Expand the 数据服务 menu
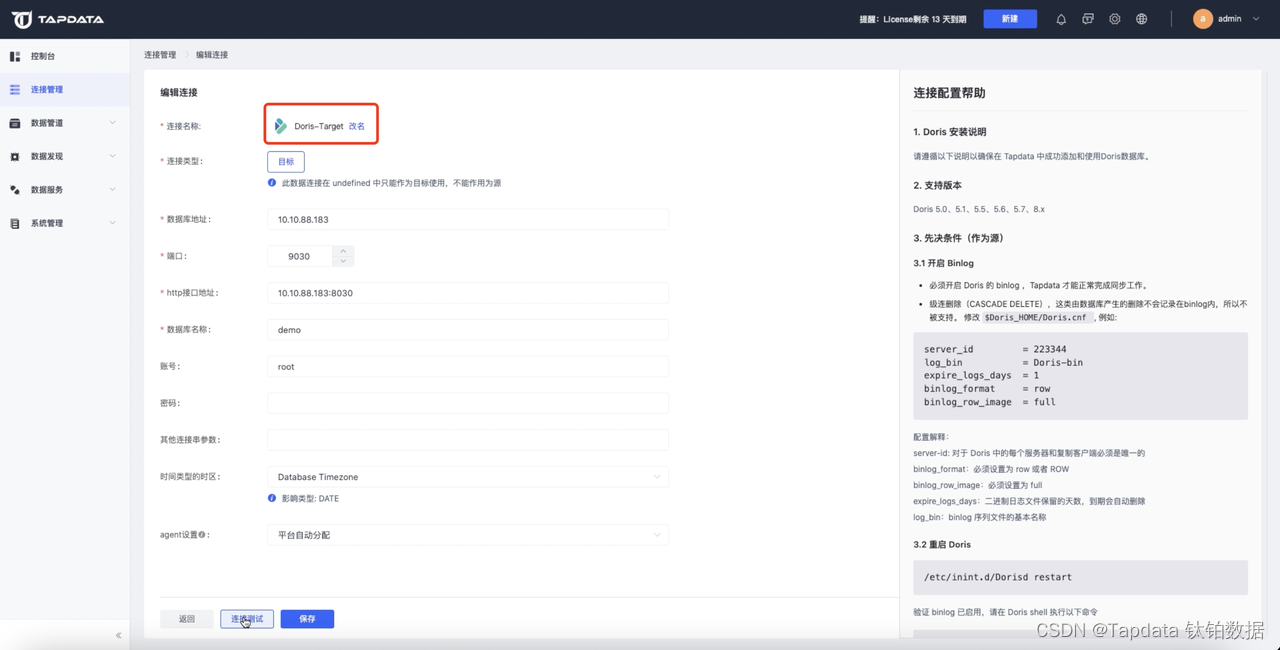 (112, 190)
